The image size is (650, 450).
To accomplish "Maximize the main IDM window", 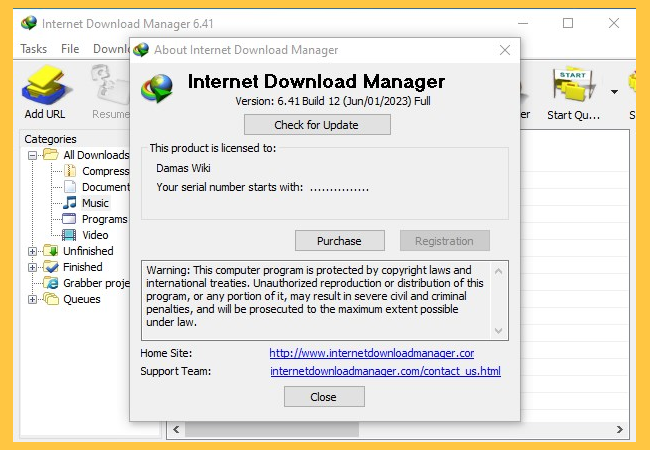I will pyautogui.click(x=568, y=23).
